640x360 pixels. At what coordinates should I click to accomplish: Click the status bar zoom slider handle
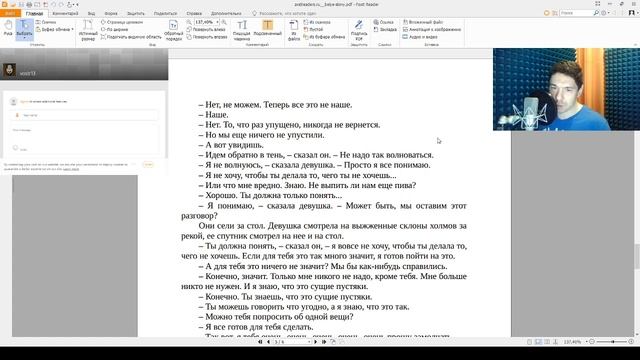tap(613, 342)
